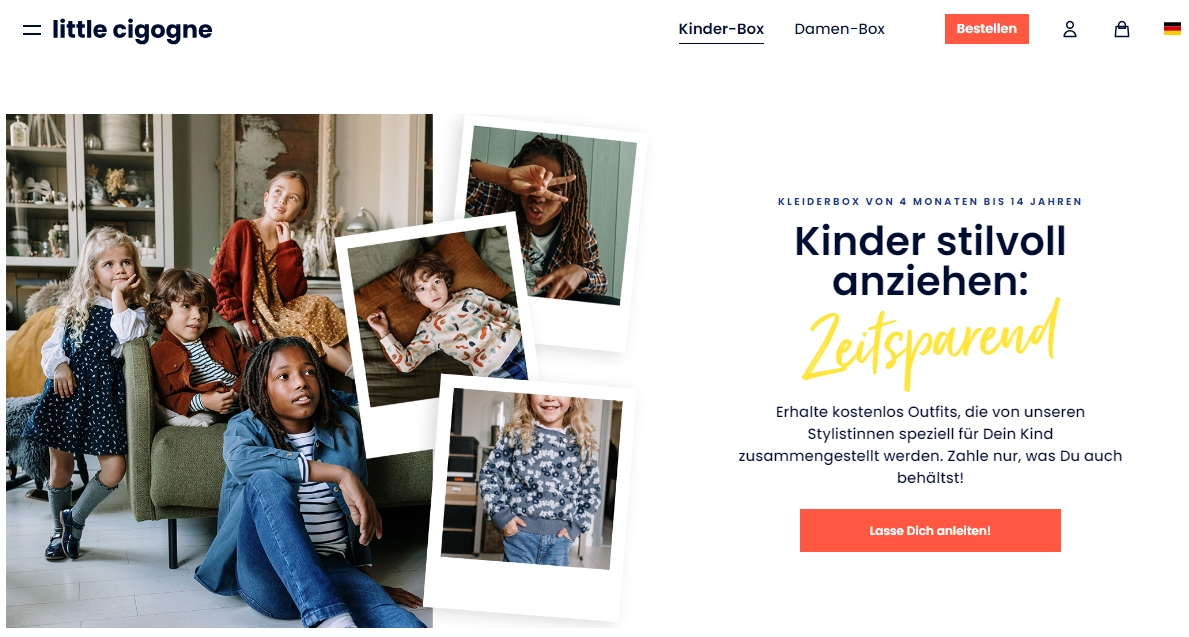
Task: Click the user account icon
Action: [x=1069, y=30]
